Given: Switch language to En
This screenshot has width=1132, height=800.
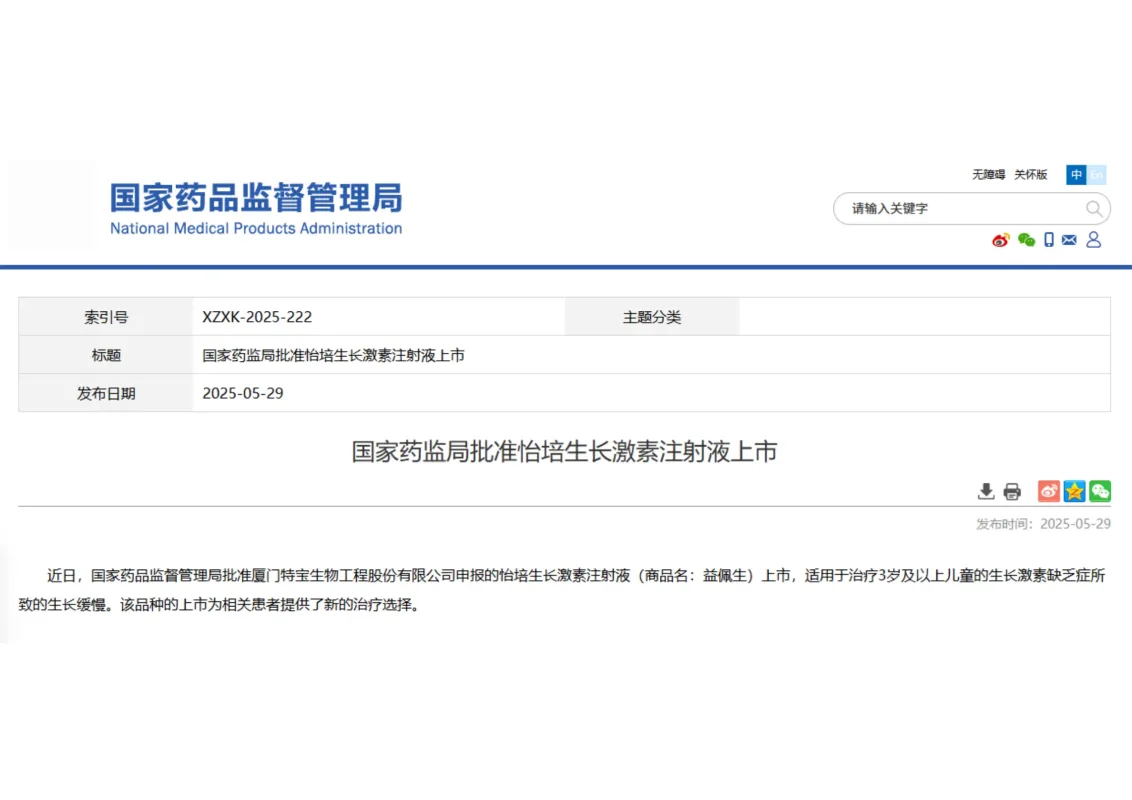Looking at the screenshot, I should pos(1097,174).
